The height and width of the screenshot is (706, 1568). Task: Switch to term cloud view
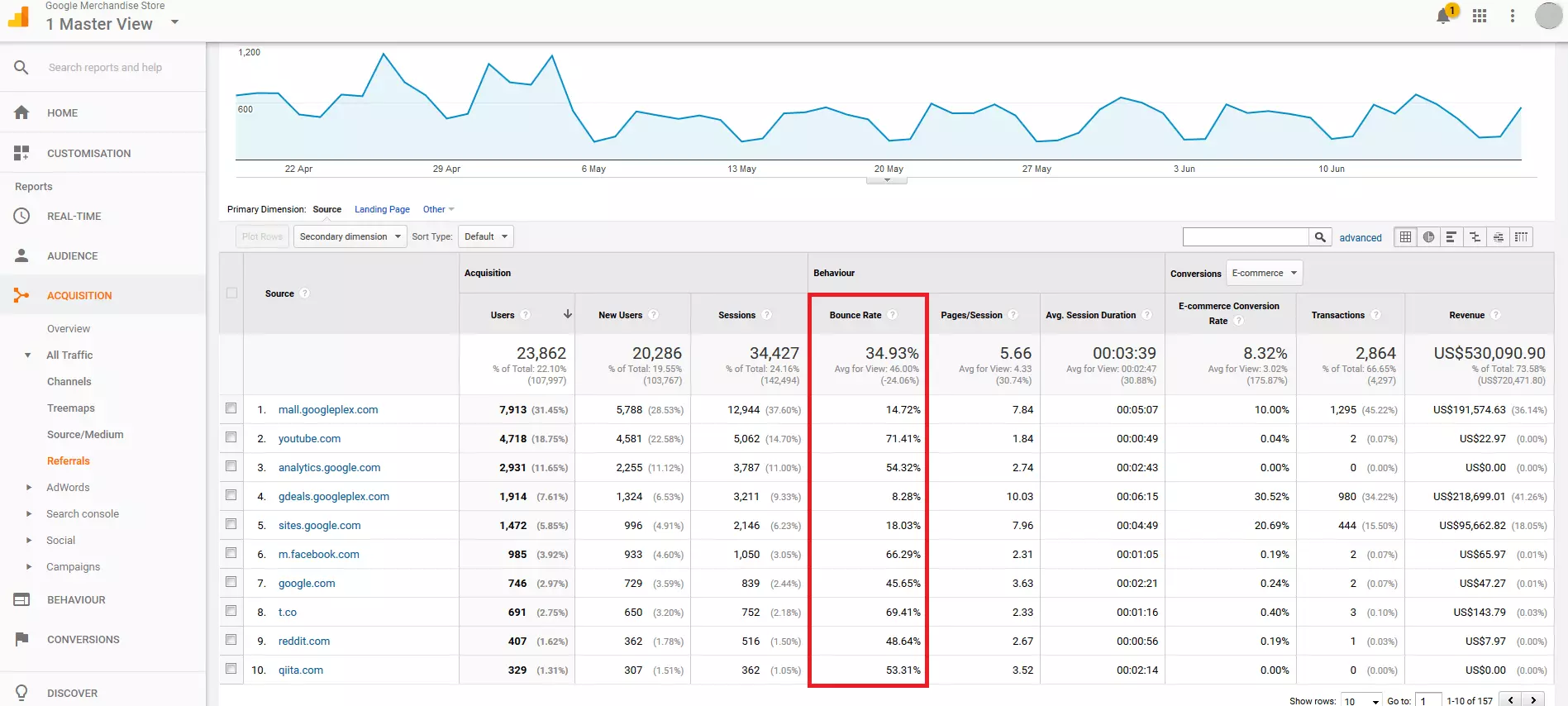[1498, 237]
